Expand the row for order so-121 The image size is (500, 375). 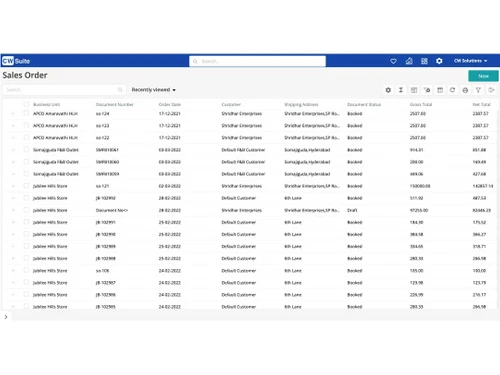coord(13,186)
